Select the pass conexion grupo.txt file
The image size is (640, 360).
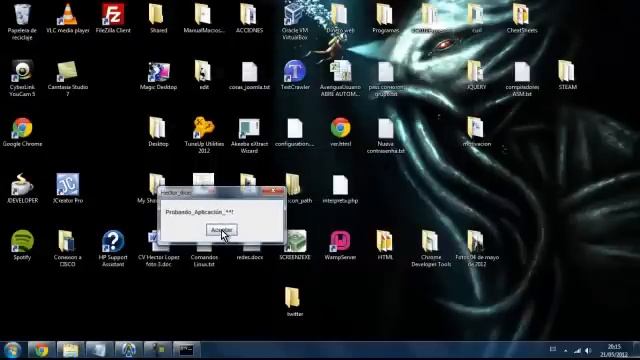pos(385,78)
